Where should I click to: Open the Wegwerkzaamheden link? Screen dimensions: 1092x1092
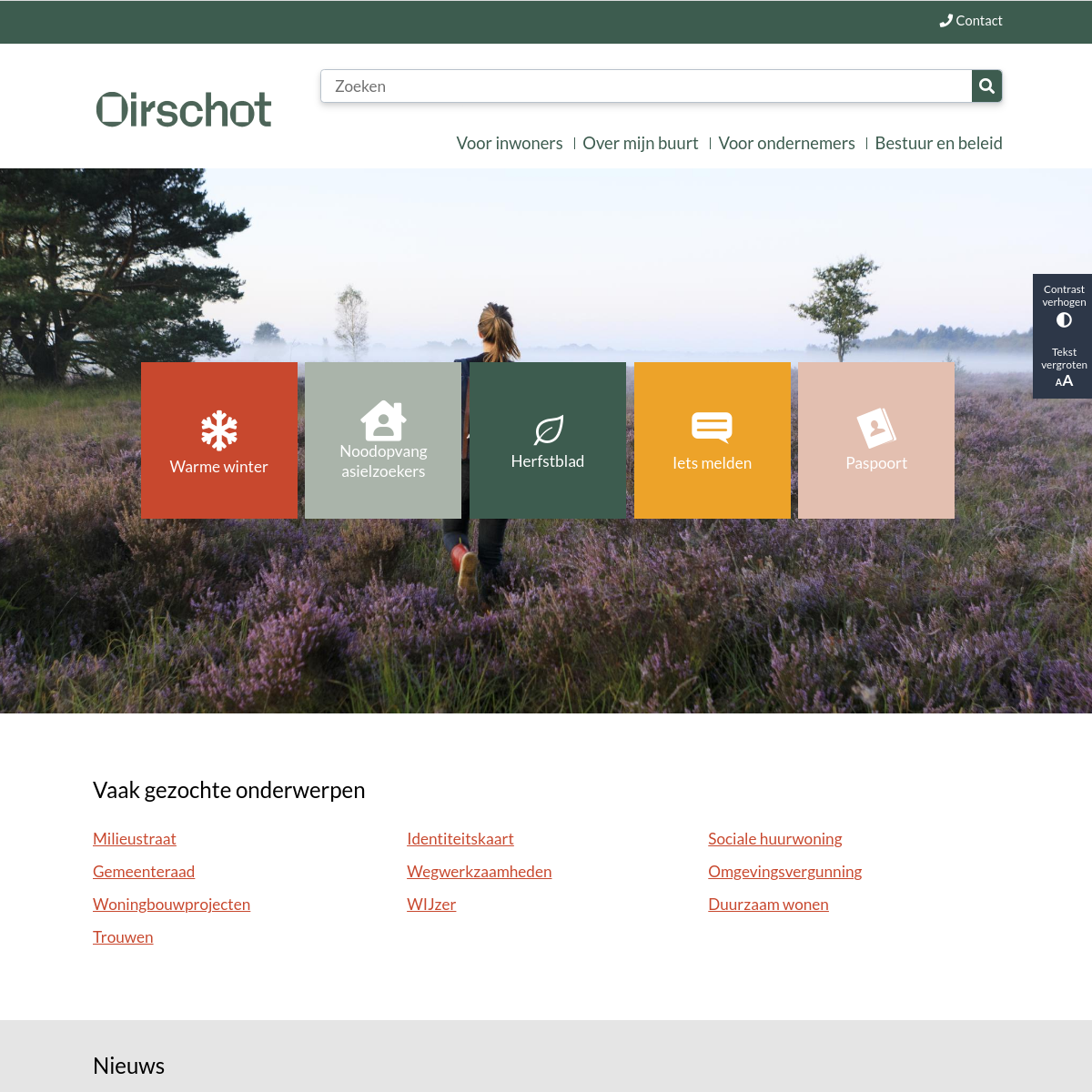pos(480,872)
